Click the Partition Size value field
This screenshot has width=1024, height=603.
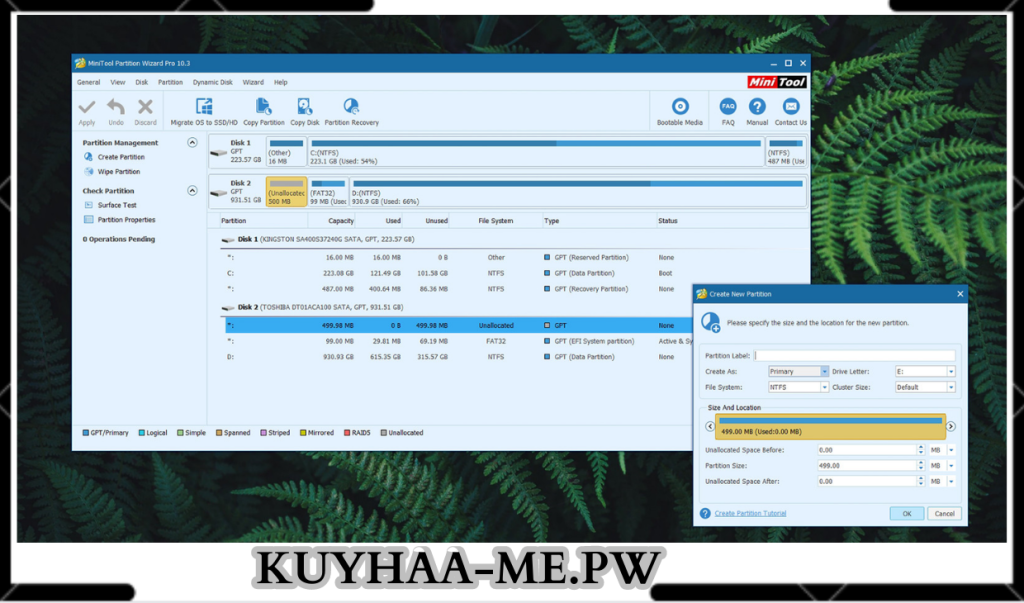[867, 466]
